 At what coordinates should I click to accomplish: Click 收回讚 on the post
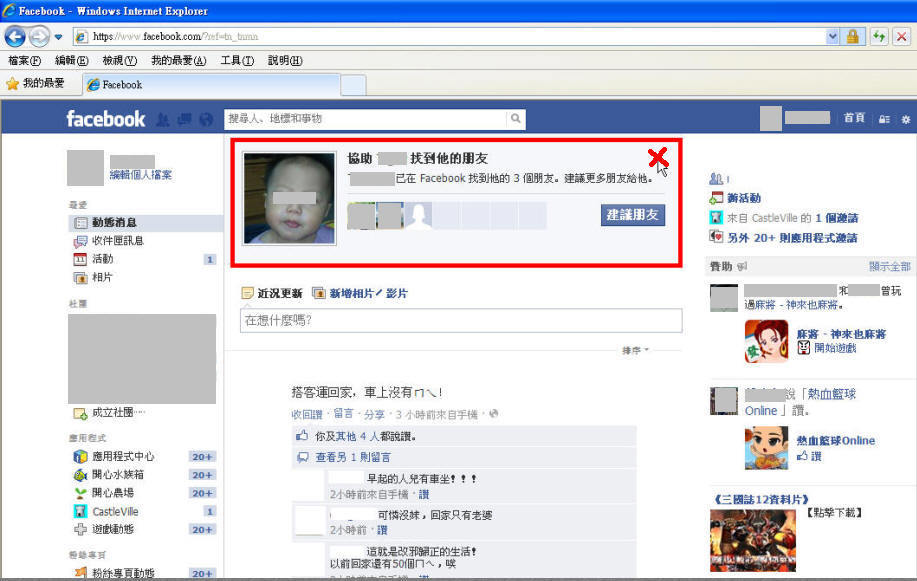pyautogui.click(x=307, y=414)
